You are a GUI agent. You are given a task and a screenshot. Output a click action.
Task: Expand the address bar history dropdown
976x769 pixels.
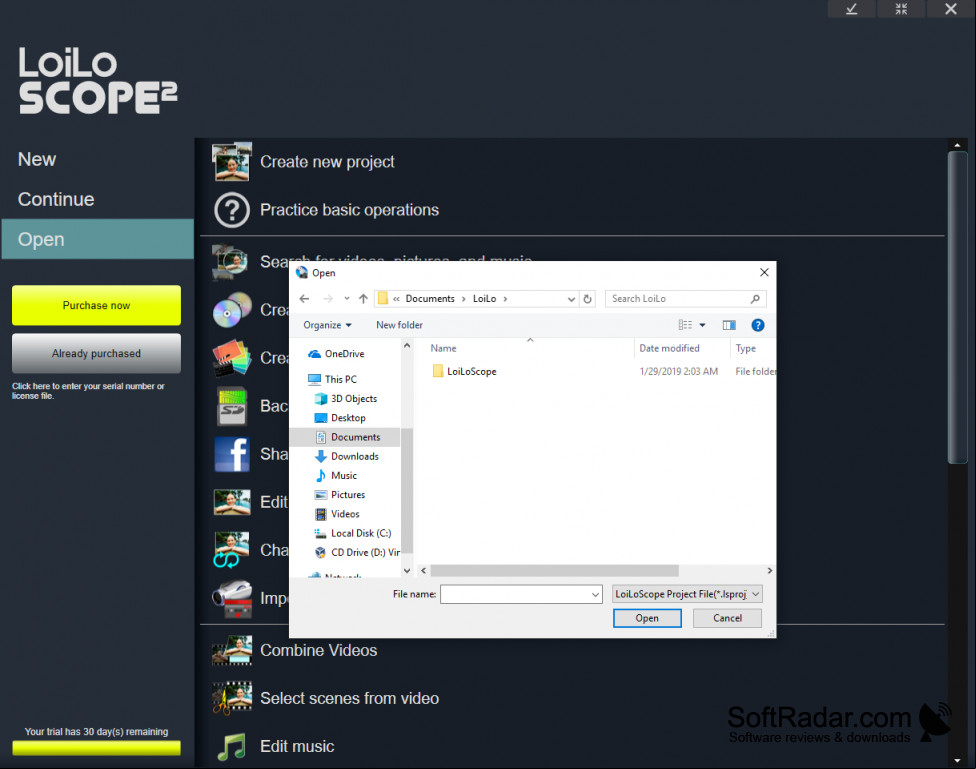[x=571, y=299]
